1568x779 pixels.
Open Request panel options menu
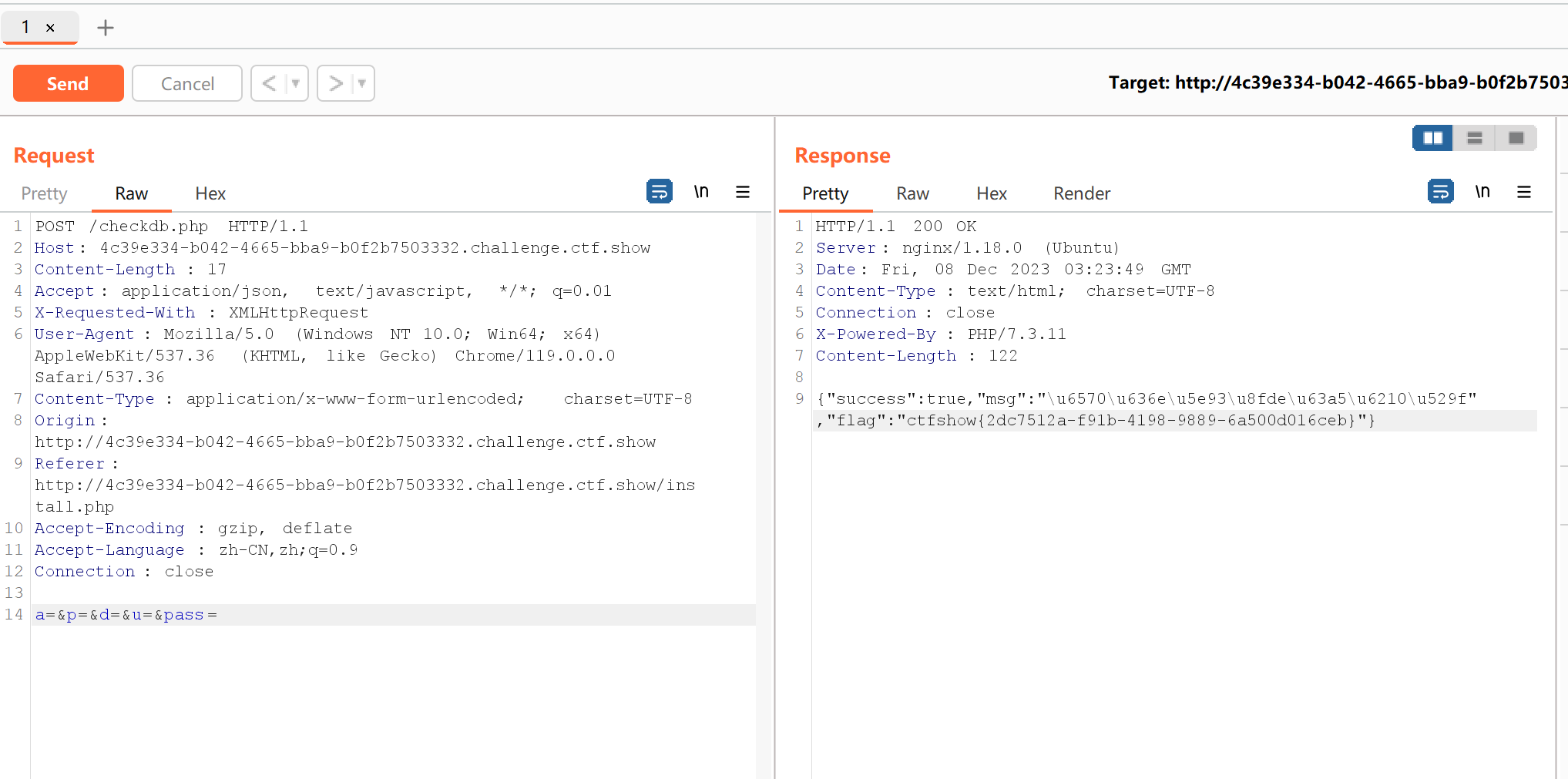[743, 191]
